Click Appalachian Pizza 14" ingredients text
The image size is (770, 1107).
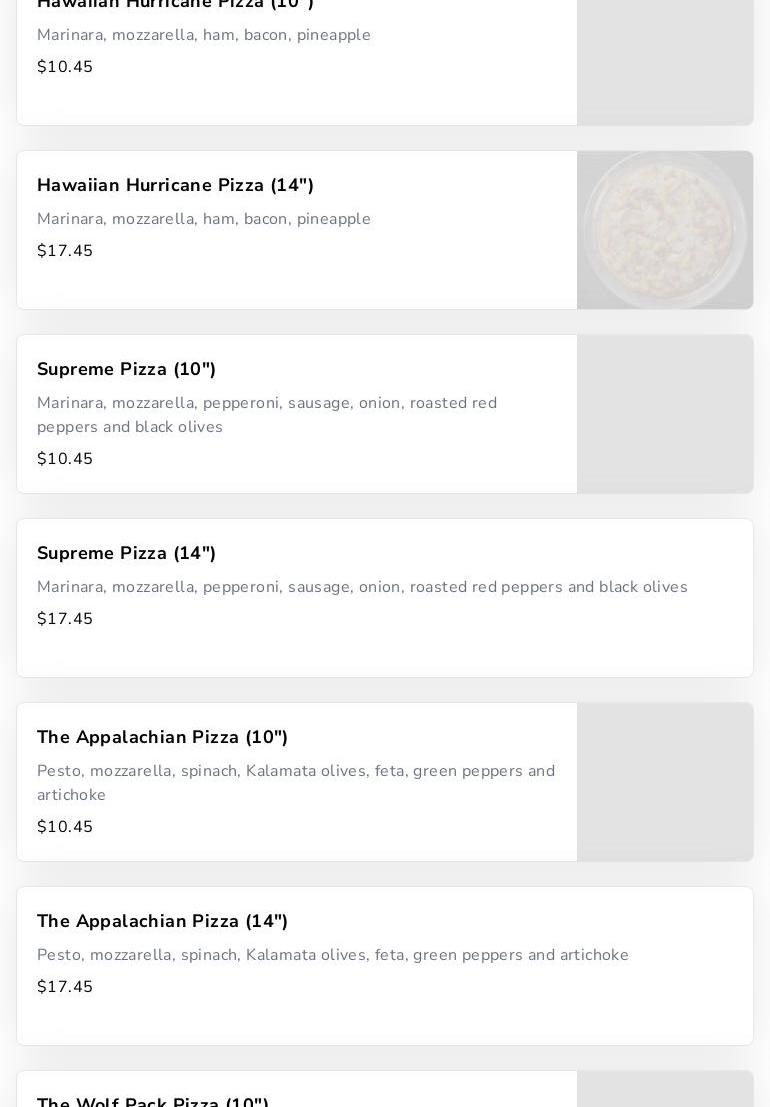pyautogui.click(x=332, y=955)
